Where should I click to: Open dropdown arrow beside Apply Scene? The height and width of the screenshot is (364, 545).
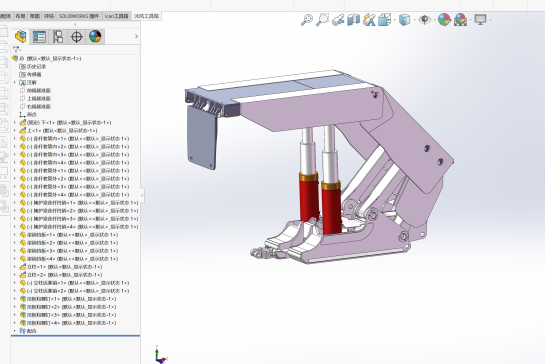[471, 20]
